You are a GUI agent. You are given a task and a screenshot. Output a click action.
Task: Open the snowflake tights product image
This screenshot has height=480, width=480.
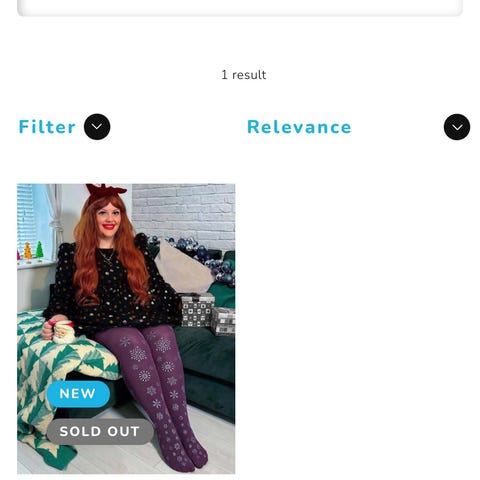pos(126,328)
